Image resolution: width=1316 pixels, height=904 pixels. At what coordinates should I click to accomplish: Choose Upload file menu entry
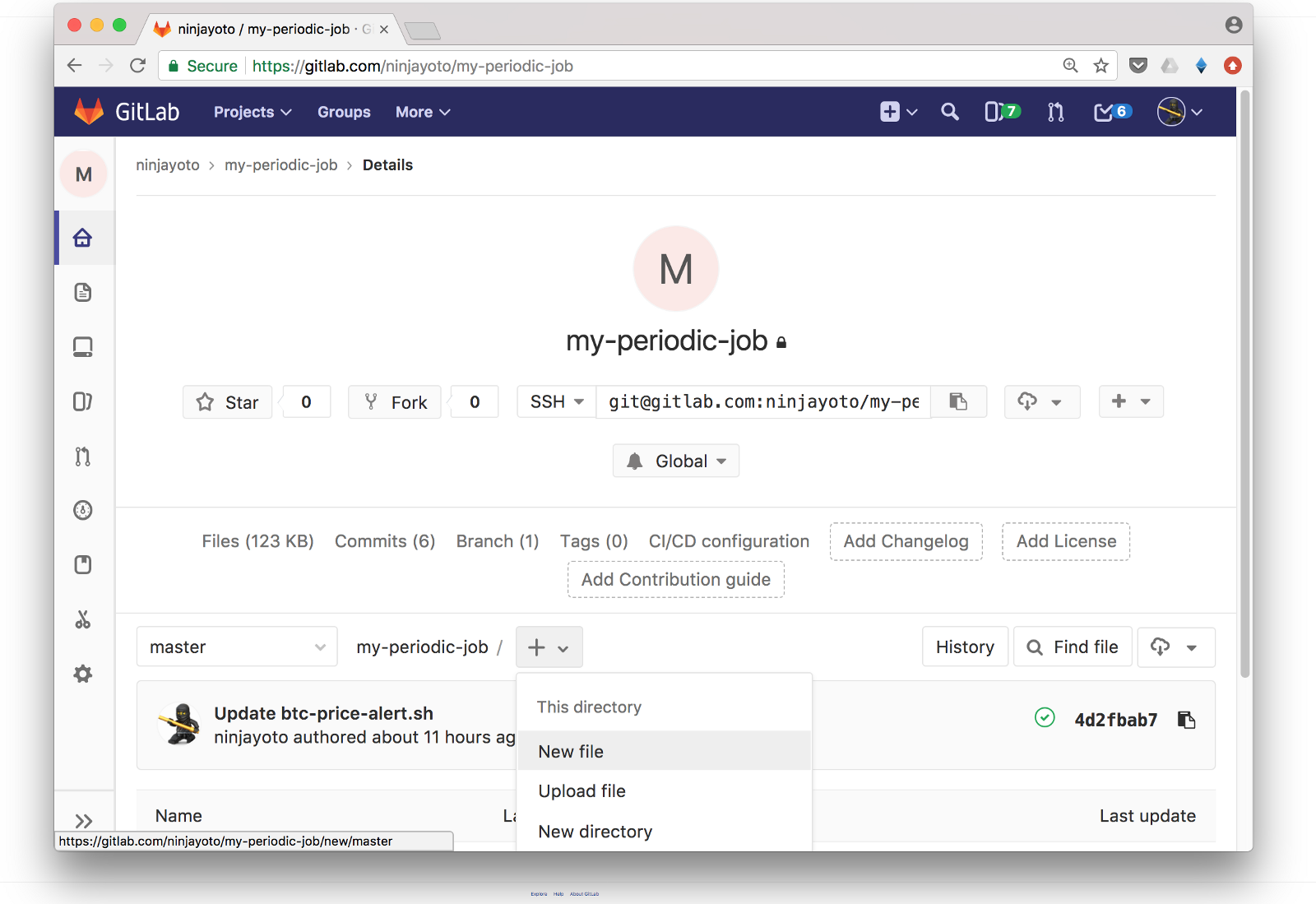point(582,791)
